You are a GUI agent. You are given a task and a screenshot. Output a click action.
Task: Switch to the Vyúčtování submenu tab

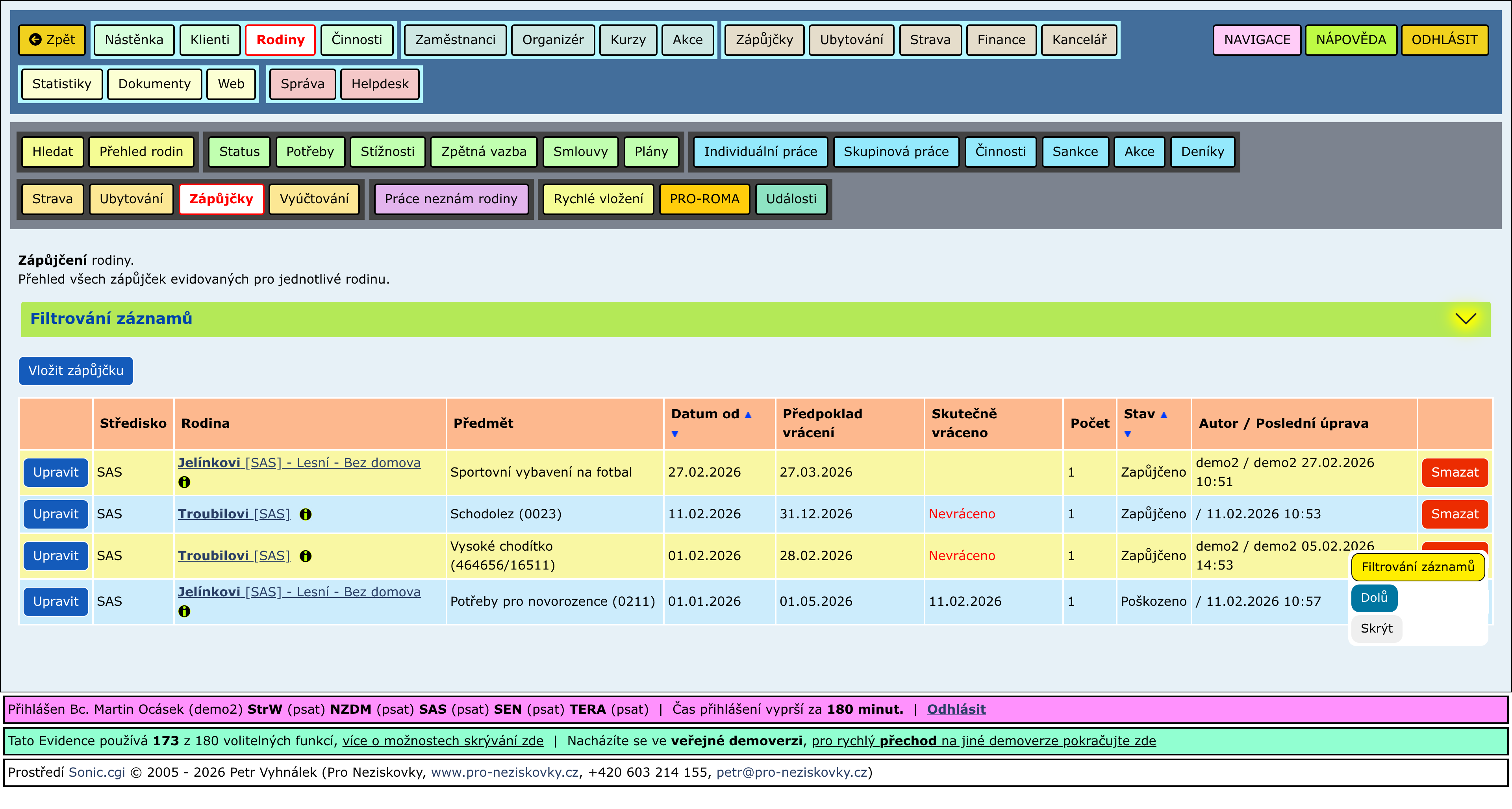[314, 199]
